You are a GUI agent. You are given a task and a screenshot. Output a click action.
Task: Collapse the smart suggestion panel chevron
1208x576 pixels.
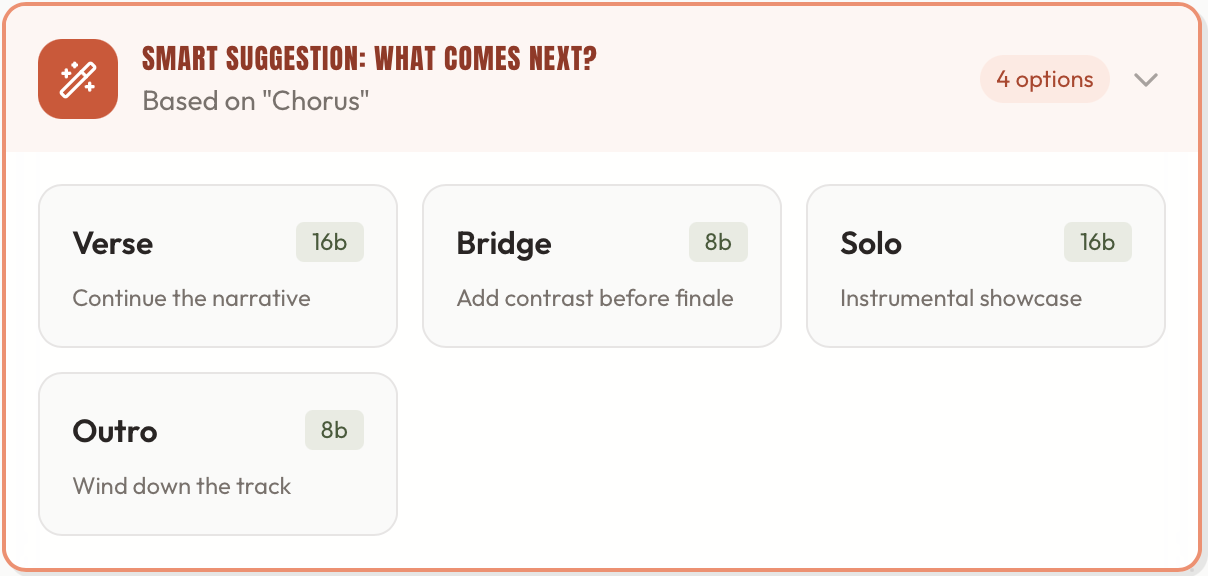1146,80
